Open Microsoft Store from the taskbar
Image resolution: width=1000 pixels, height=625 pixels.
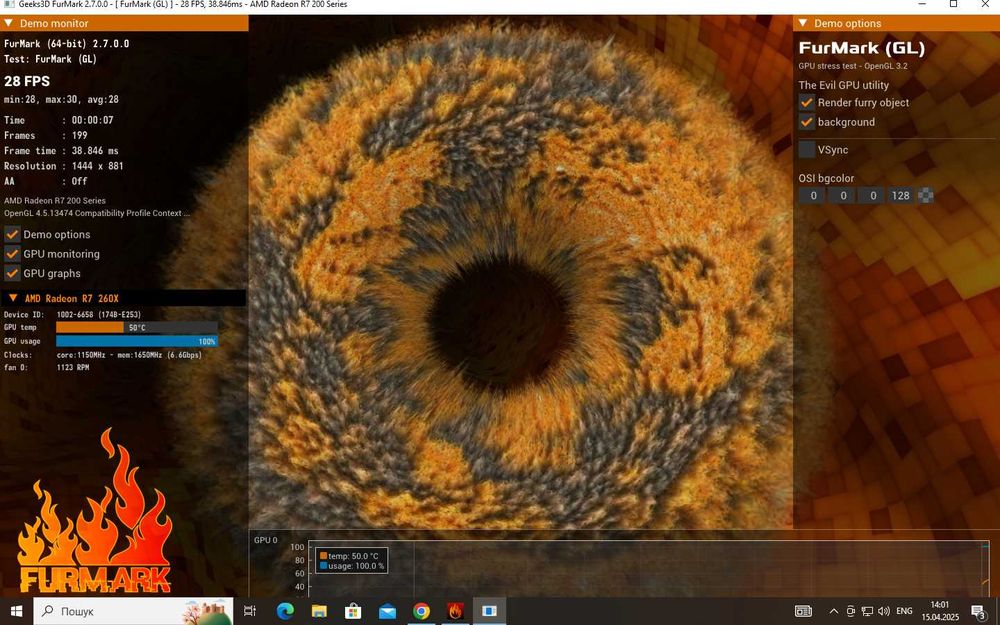(x=353, y=611)
